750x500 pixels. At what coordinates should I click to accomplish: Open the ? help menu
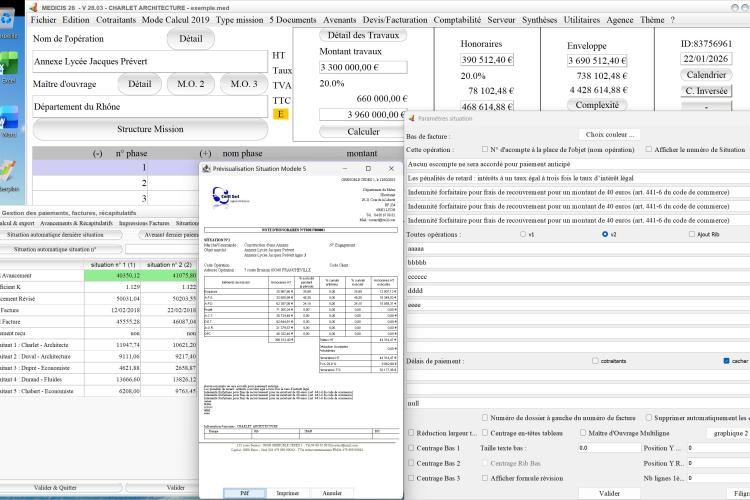673,20
